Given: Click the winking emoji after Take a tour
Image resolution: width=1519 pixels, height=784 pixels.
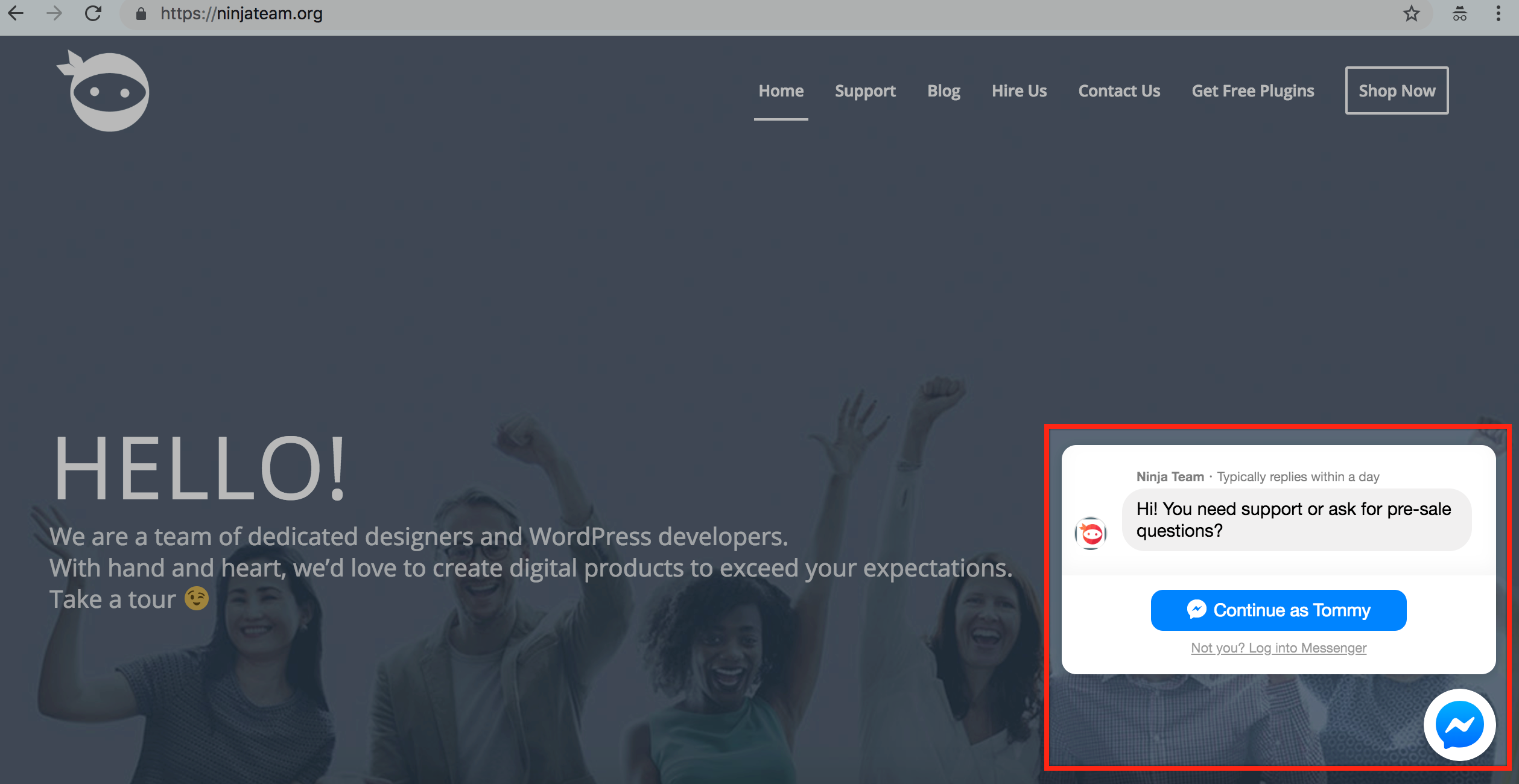Looking at the screenshot, I should (x=197, y=598).
